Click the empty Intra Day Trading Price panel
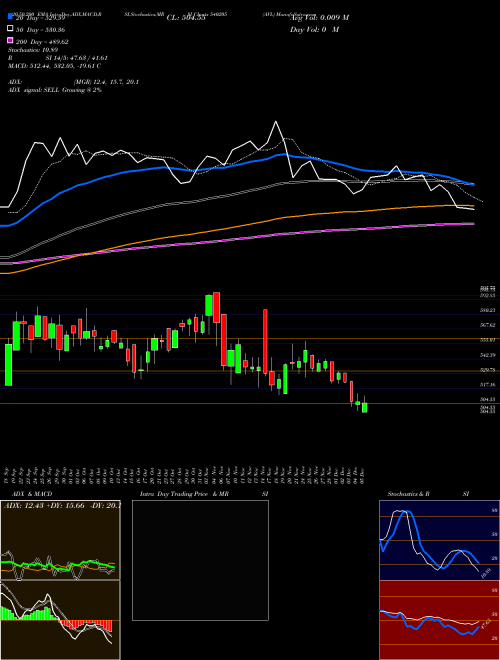The width and height of the screenshot is (500, 660). pos(200,560)
